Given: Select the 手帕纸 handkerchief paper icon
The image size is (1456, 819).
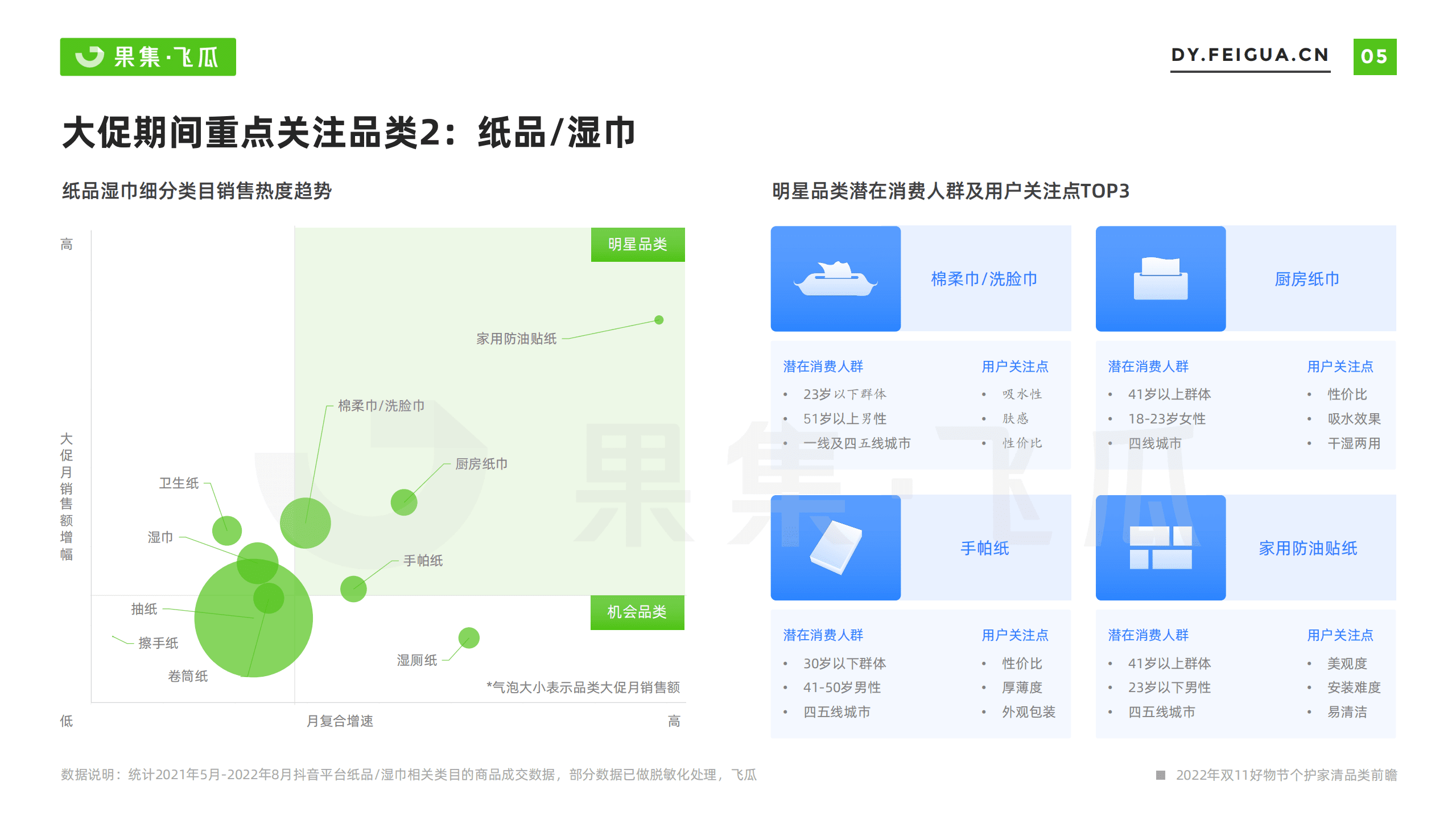Looking at the screenshot, I should 836,548.
